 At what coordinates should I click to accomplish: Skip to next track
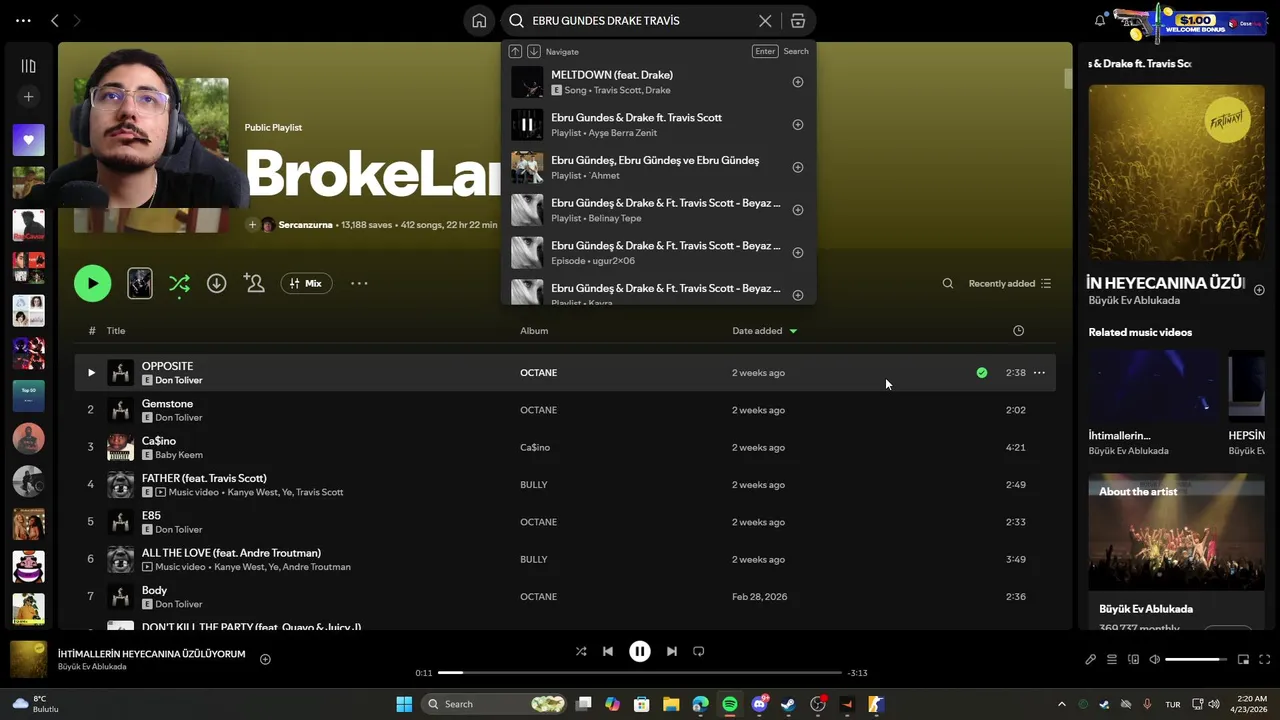click(672, 651)
